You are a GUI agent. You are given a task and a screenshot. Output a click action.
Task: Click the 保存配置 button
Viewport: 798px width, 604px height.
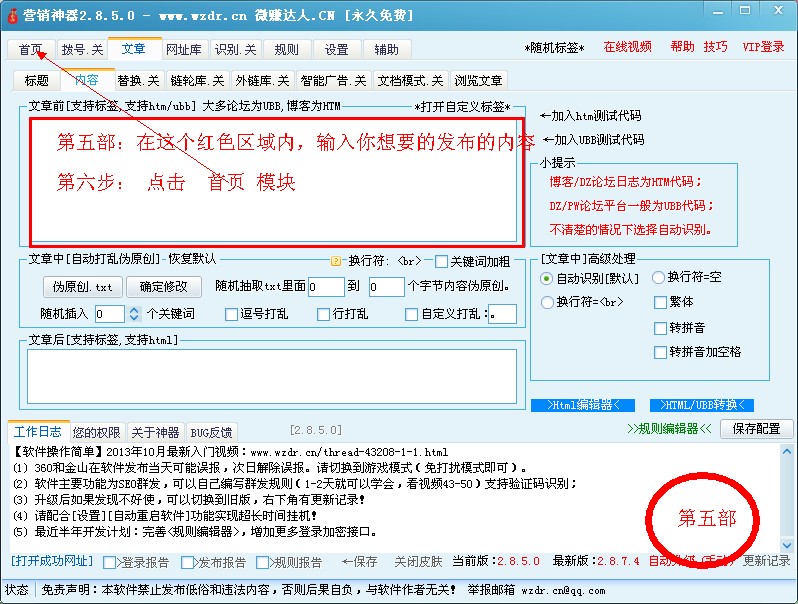756,428
